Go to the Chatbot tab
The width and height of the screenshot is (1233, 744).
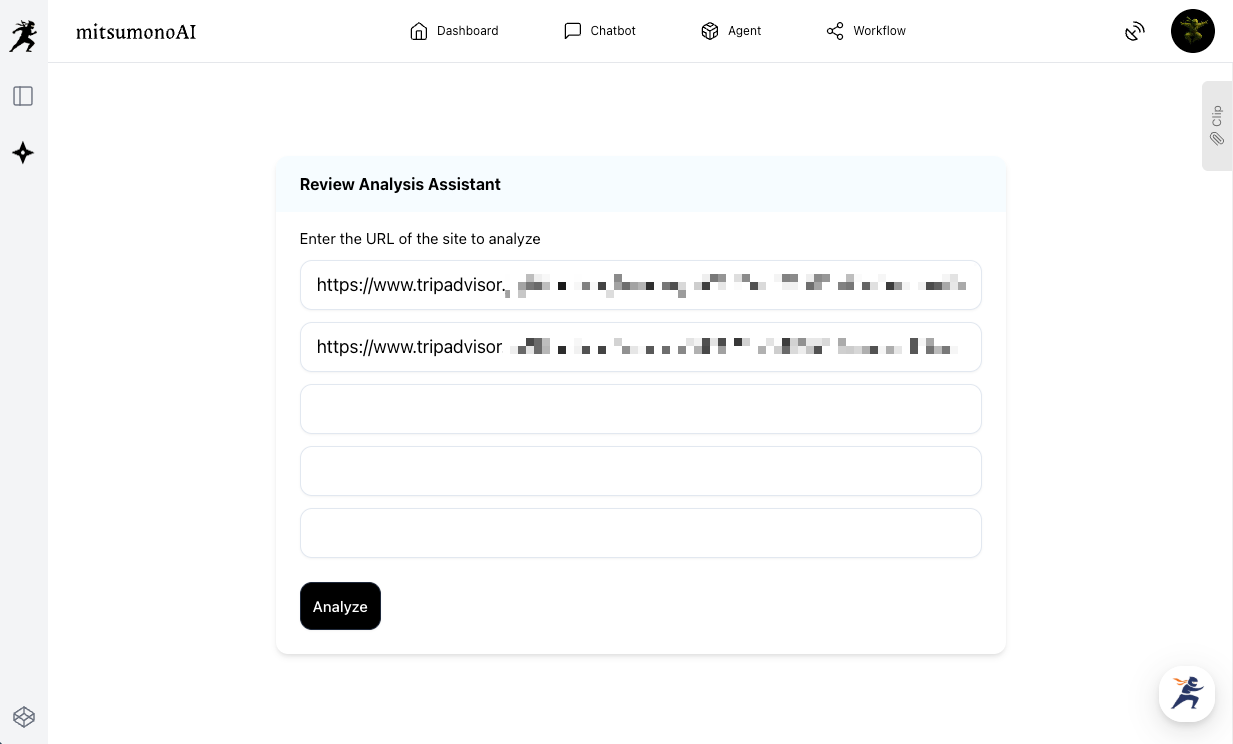600,31
